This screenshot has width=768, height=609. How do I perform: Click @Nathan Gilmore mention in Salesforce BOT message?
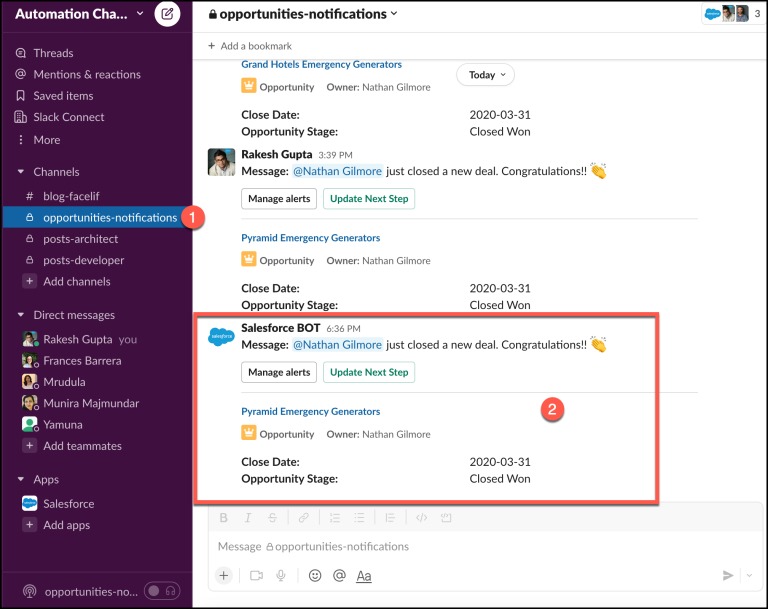(337, 345)
